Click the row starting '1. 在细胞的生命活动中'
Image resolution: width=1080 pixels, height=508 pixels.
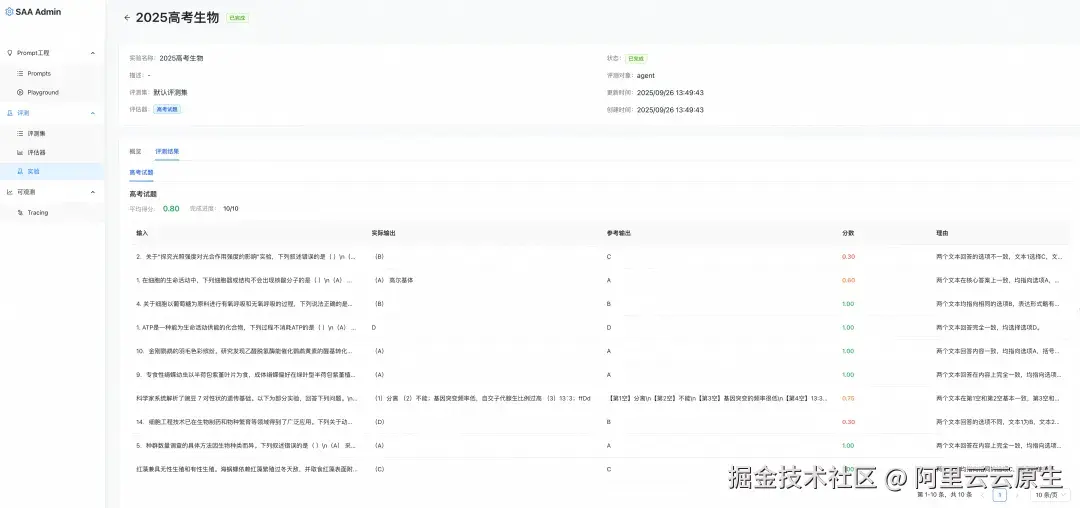[x=599, y=280]
